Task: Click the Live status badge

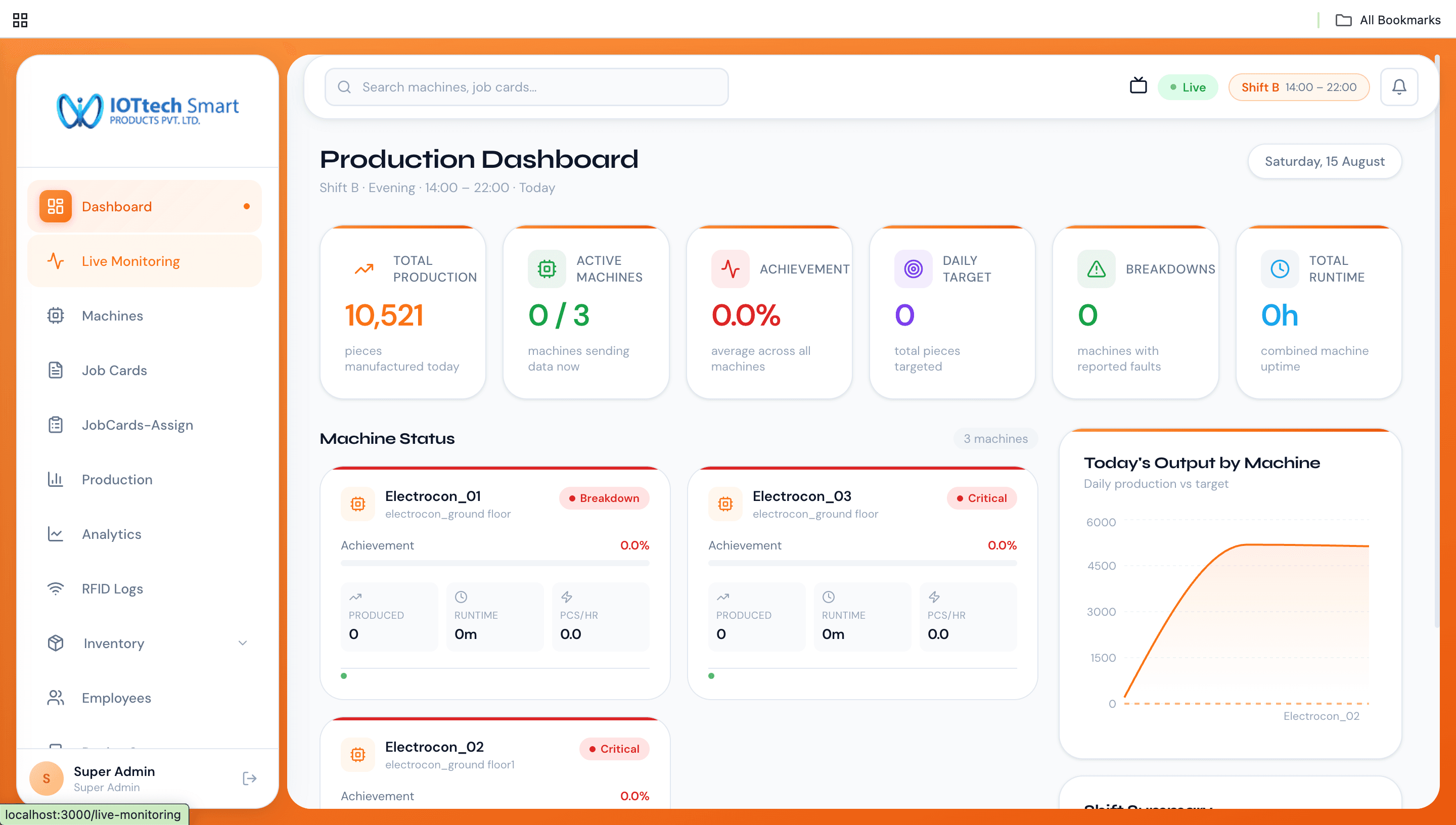Action: tap(1188, 87)
